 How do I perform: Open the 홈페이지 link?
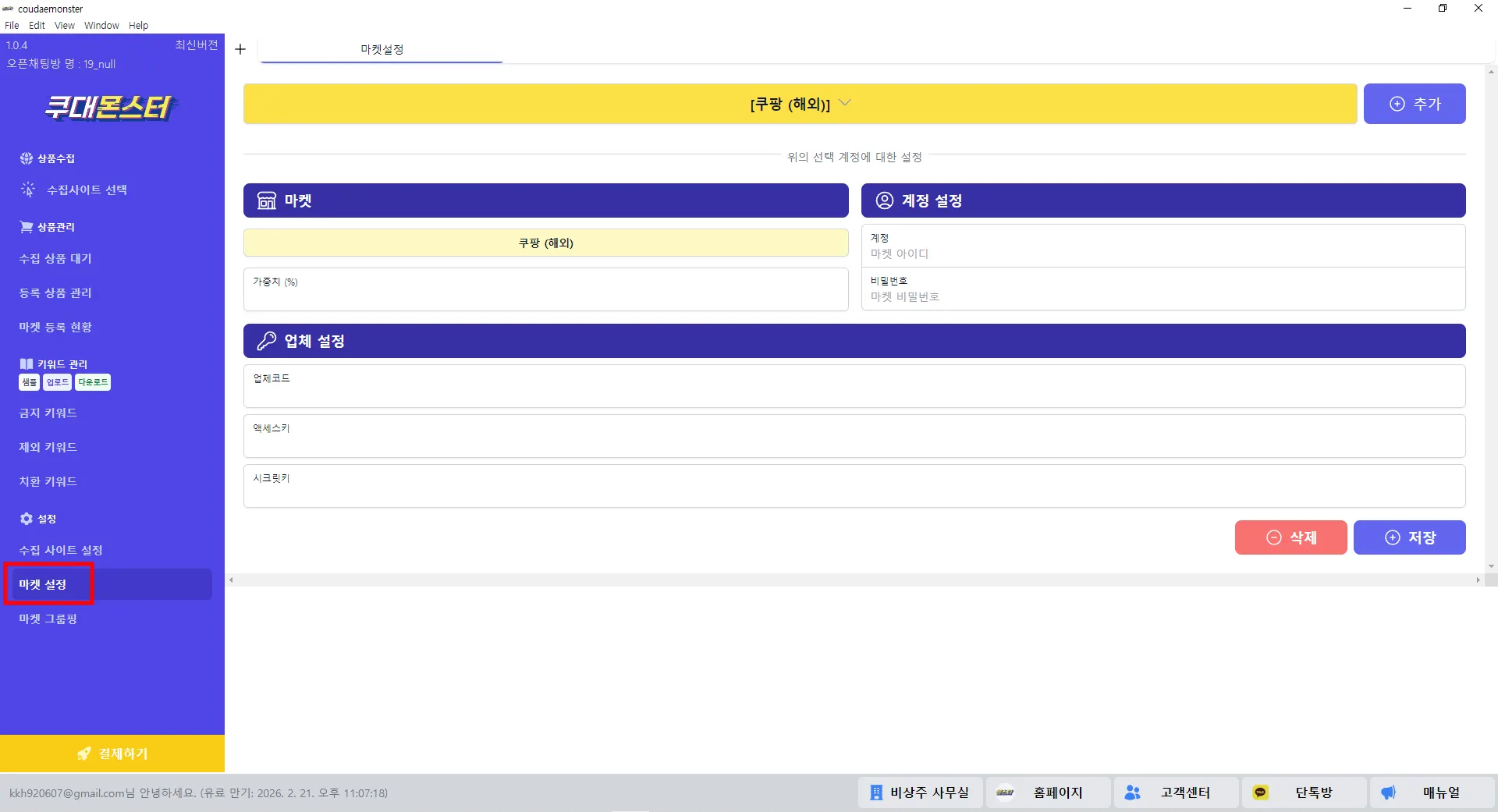pyautogui.click(x=1049, y=792)
